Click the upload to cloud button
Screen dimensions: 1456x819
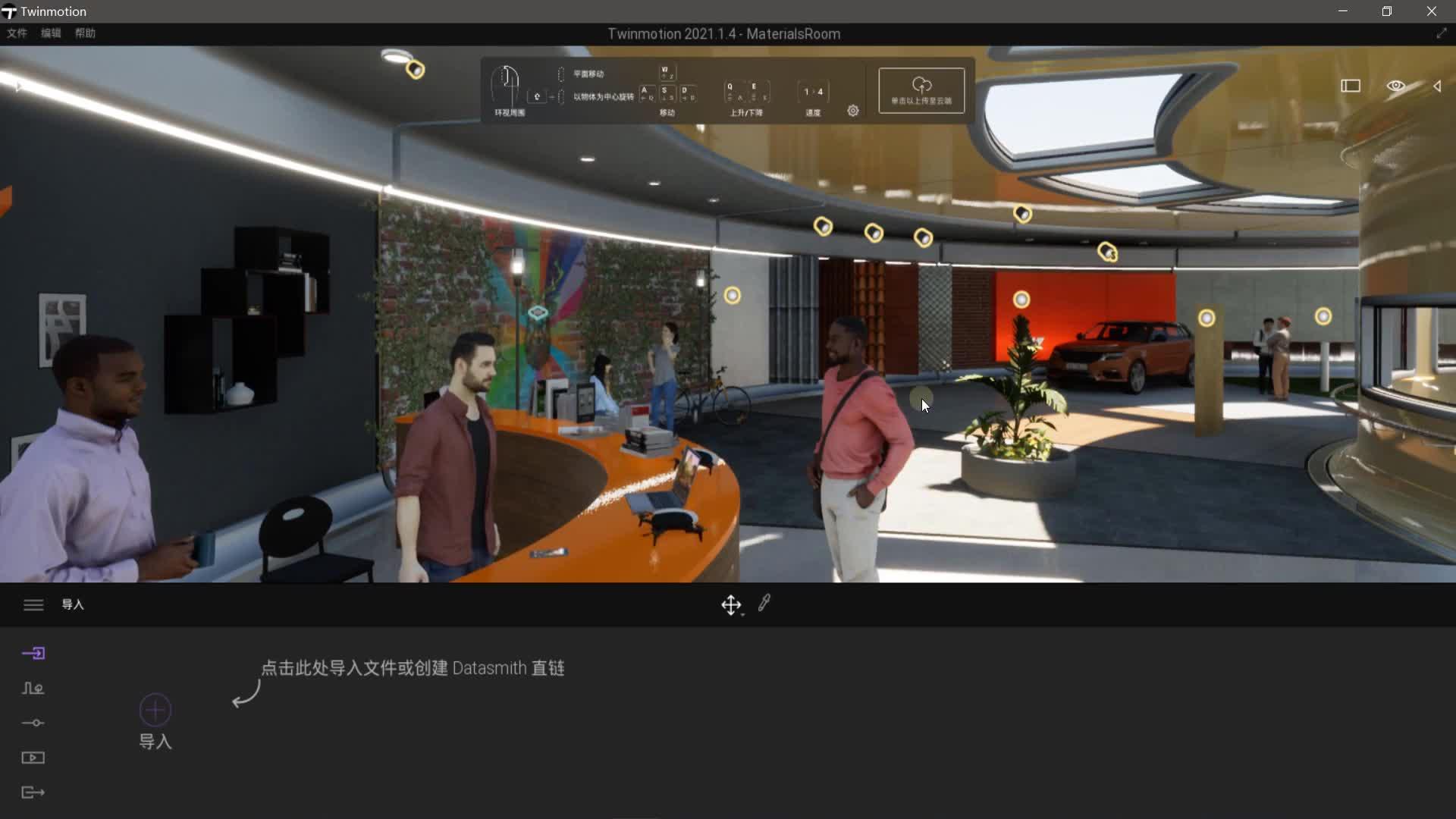pos(921,90)
